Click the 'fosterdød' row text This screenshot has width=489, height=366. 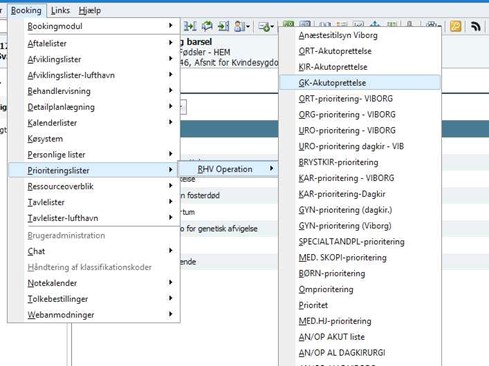pyautogui.click(x=203, y=195)
